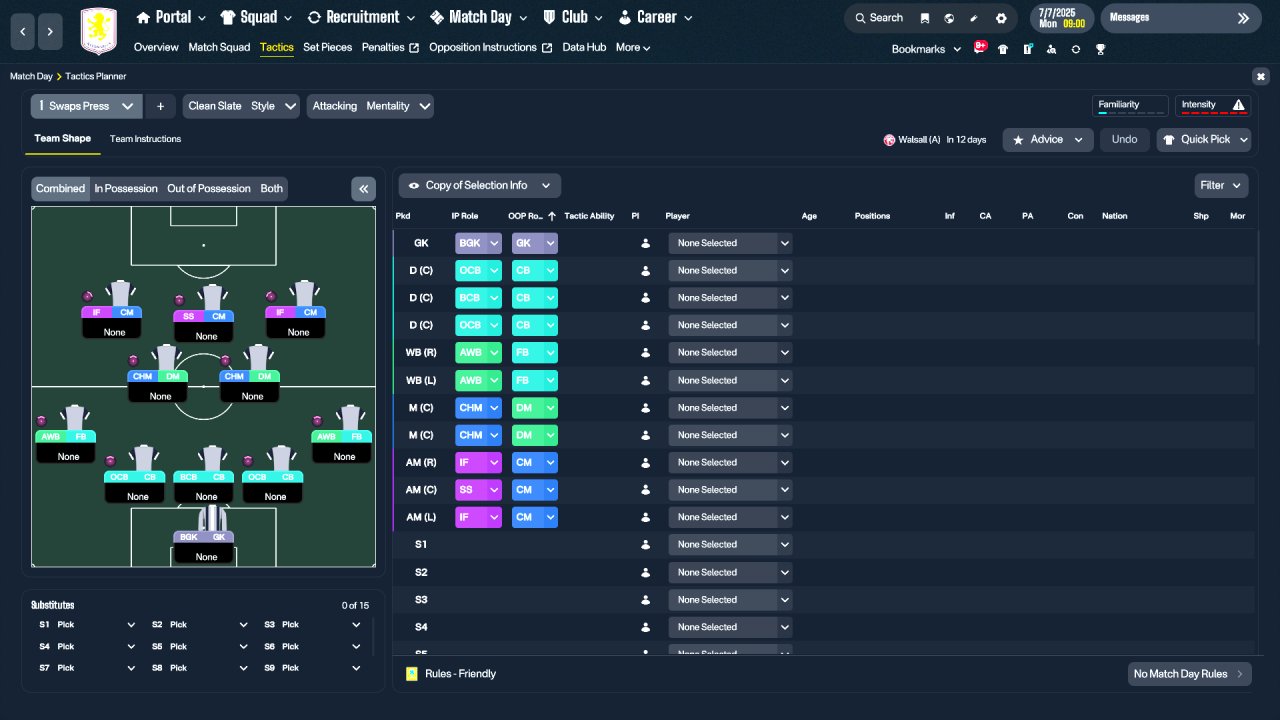Click the tactics board shortcut icon
The width and height of the screenshot is (1280, 720).
[1027, 49]
